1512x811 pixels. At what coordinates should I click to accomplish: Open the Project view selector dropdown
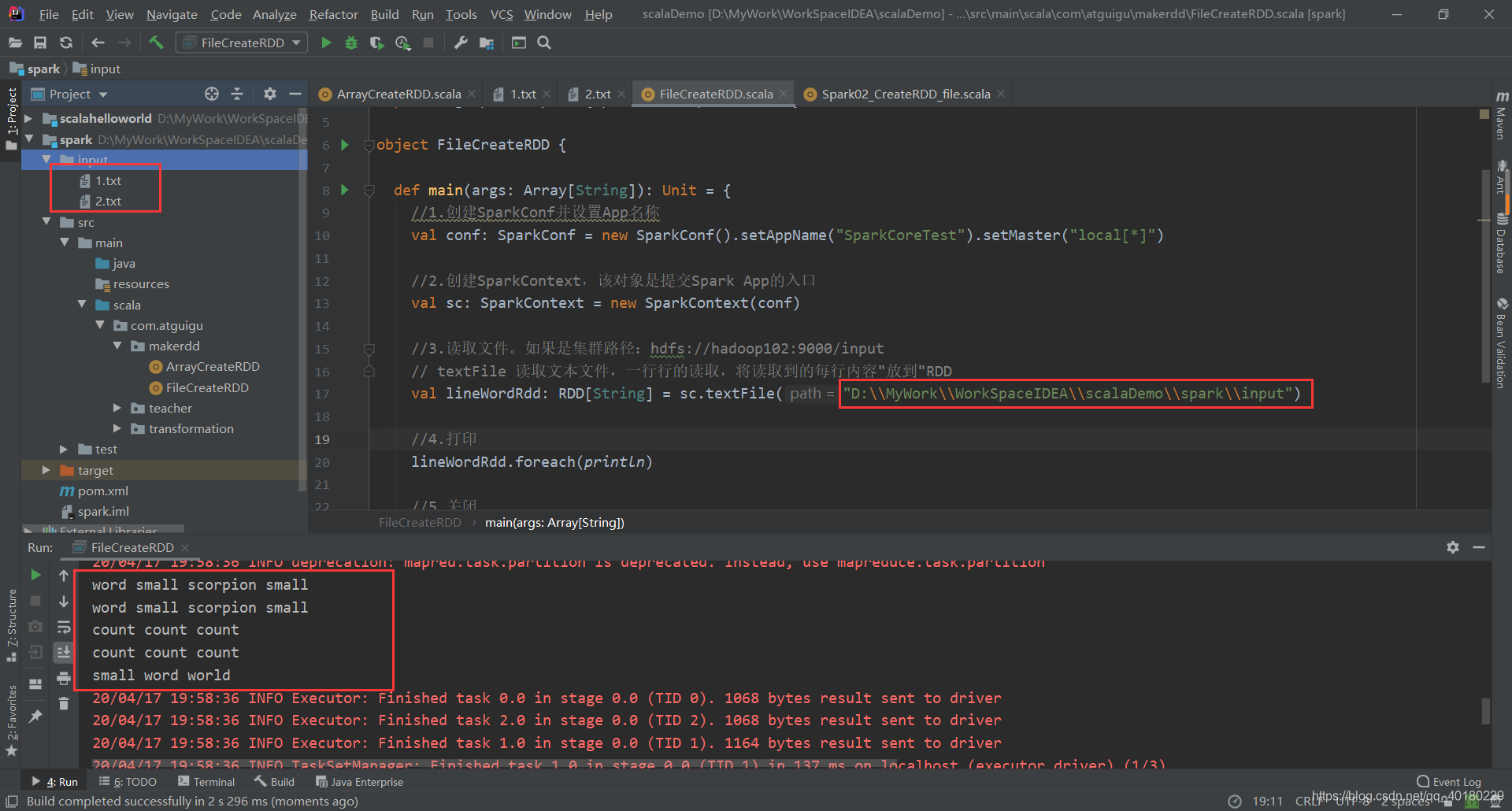pyautogui.click(x=69, y=94)
